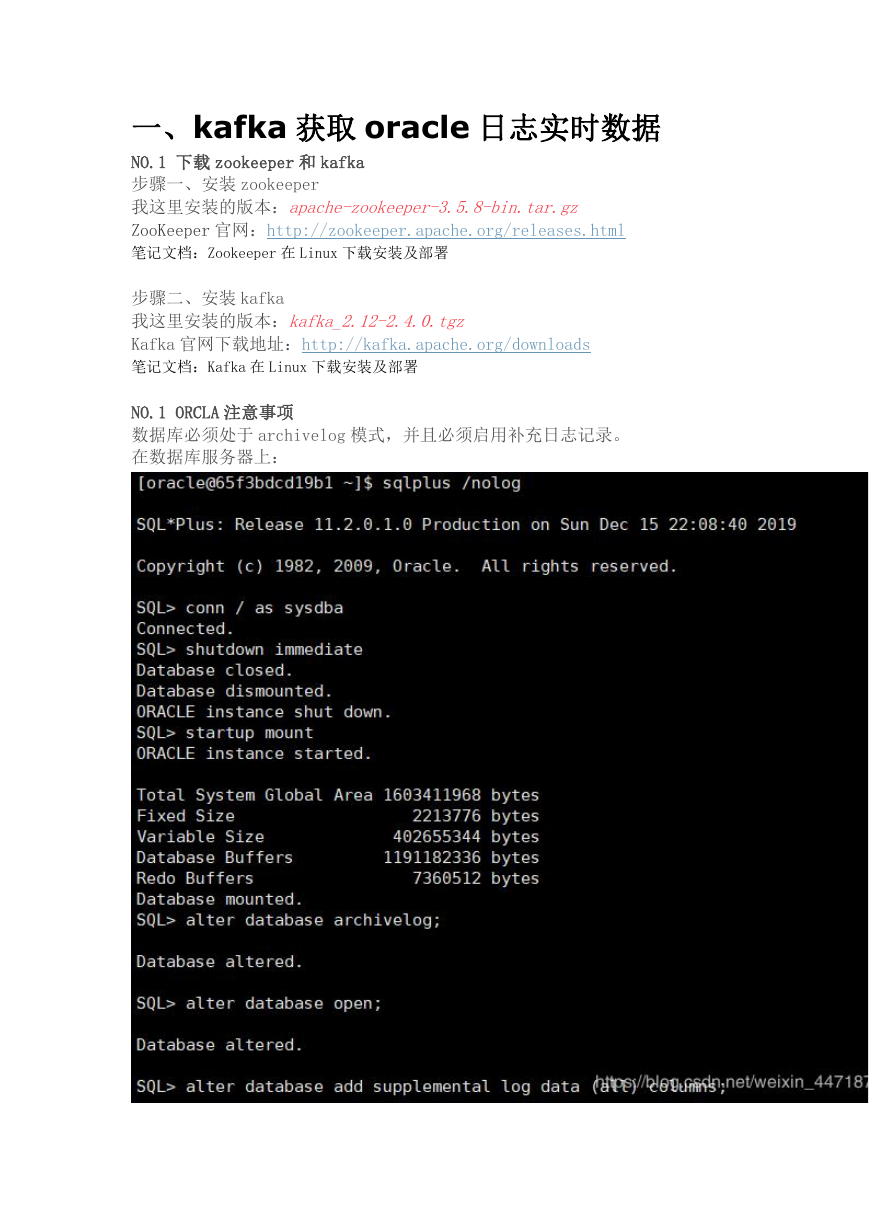Click the 'alter database open;' line
The image size is (869, 1228).
260,1003
